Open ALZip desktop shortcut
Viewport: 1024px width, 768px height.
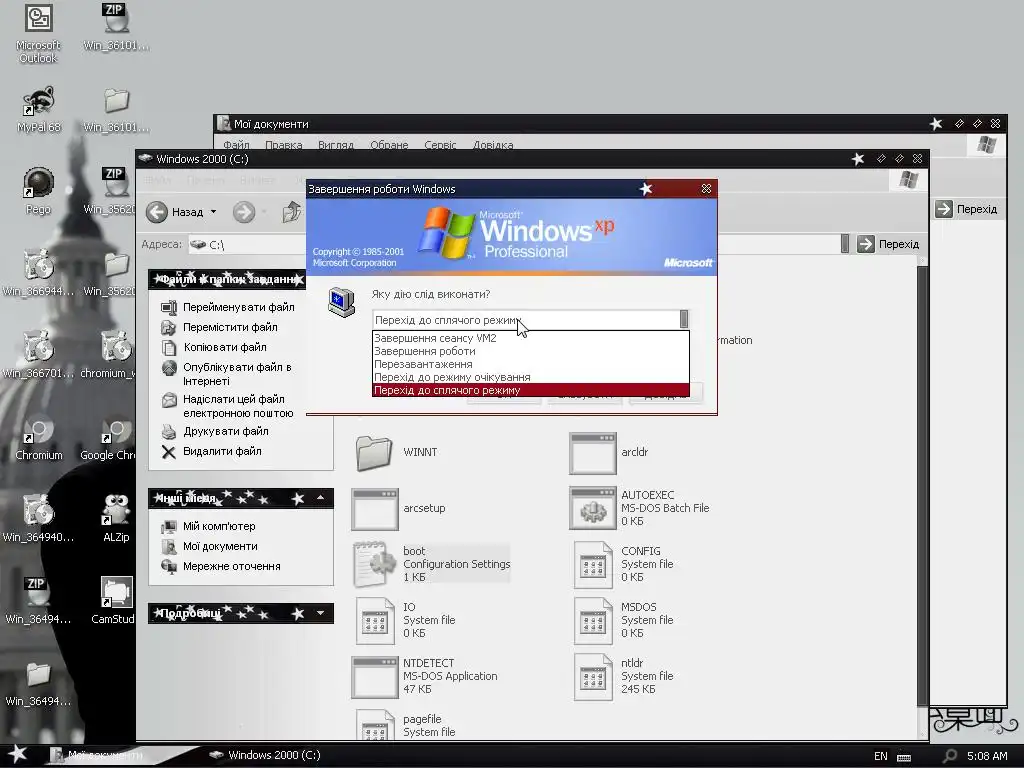pyautogui.click(x=116, y=519)
